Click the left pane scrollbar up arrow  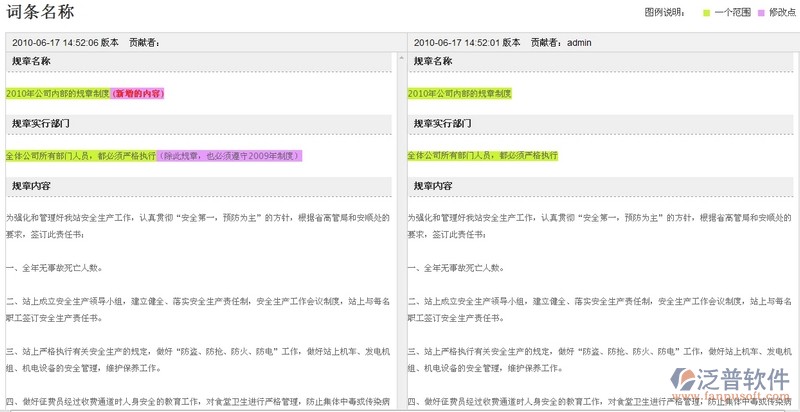click(x=401, y=57)
